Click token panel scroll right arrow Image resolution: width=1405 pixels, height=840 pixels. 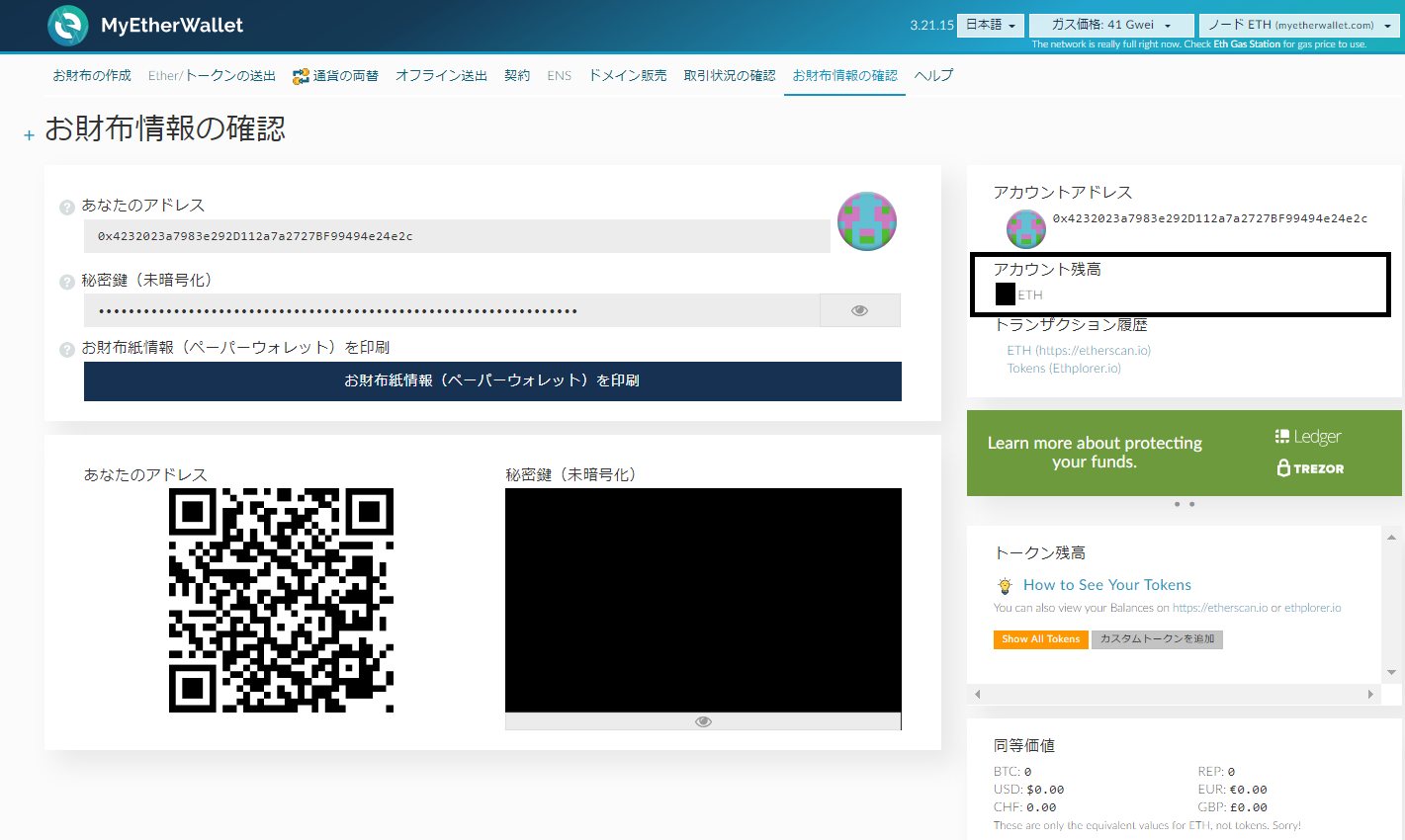click(x=1370, y=694)
